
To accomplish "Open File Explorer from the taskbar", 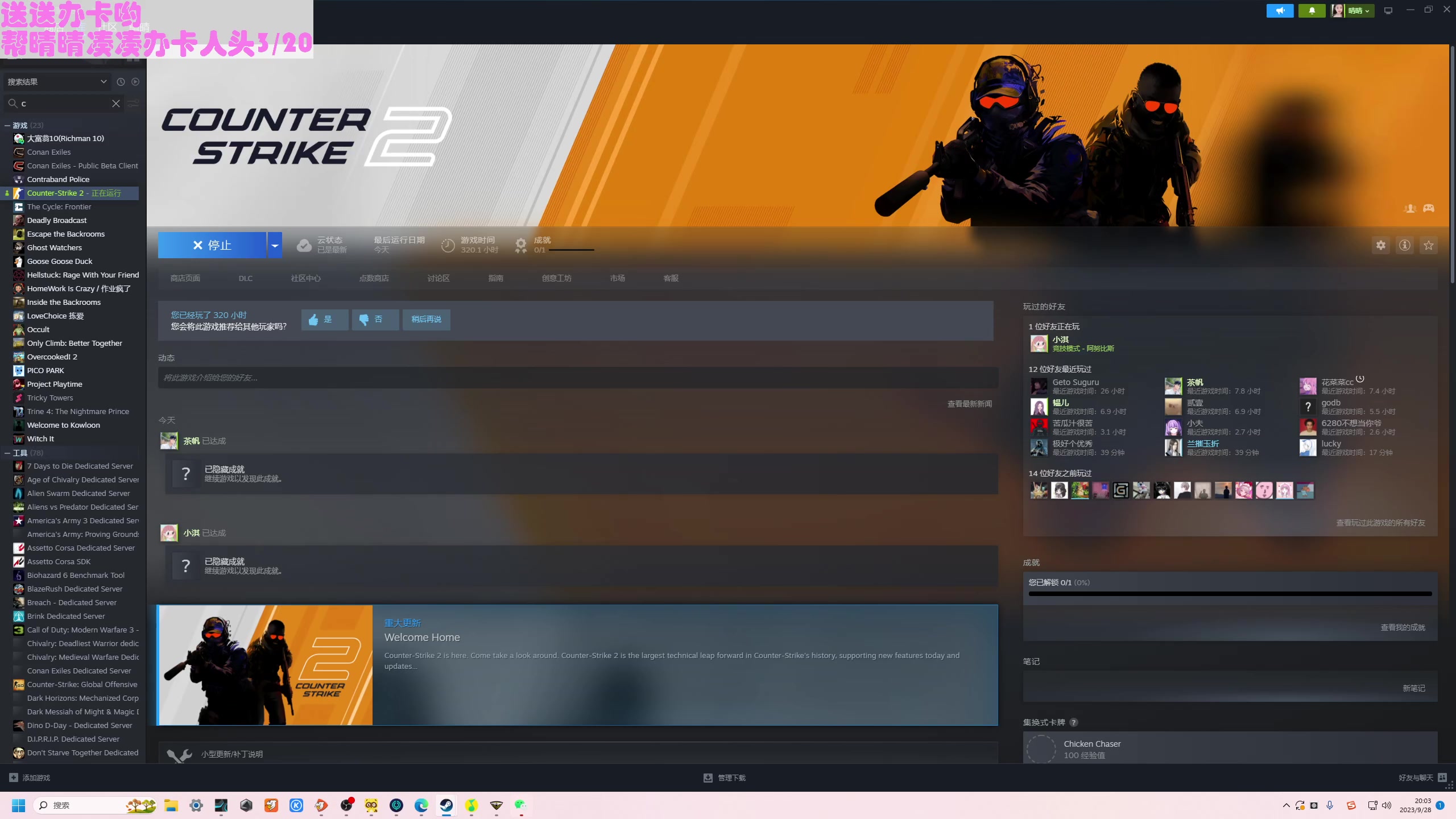I will coord(171,805).
